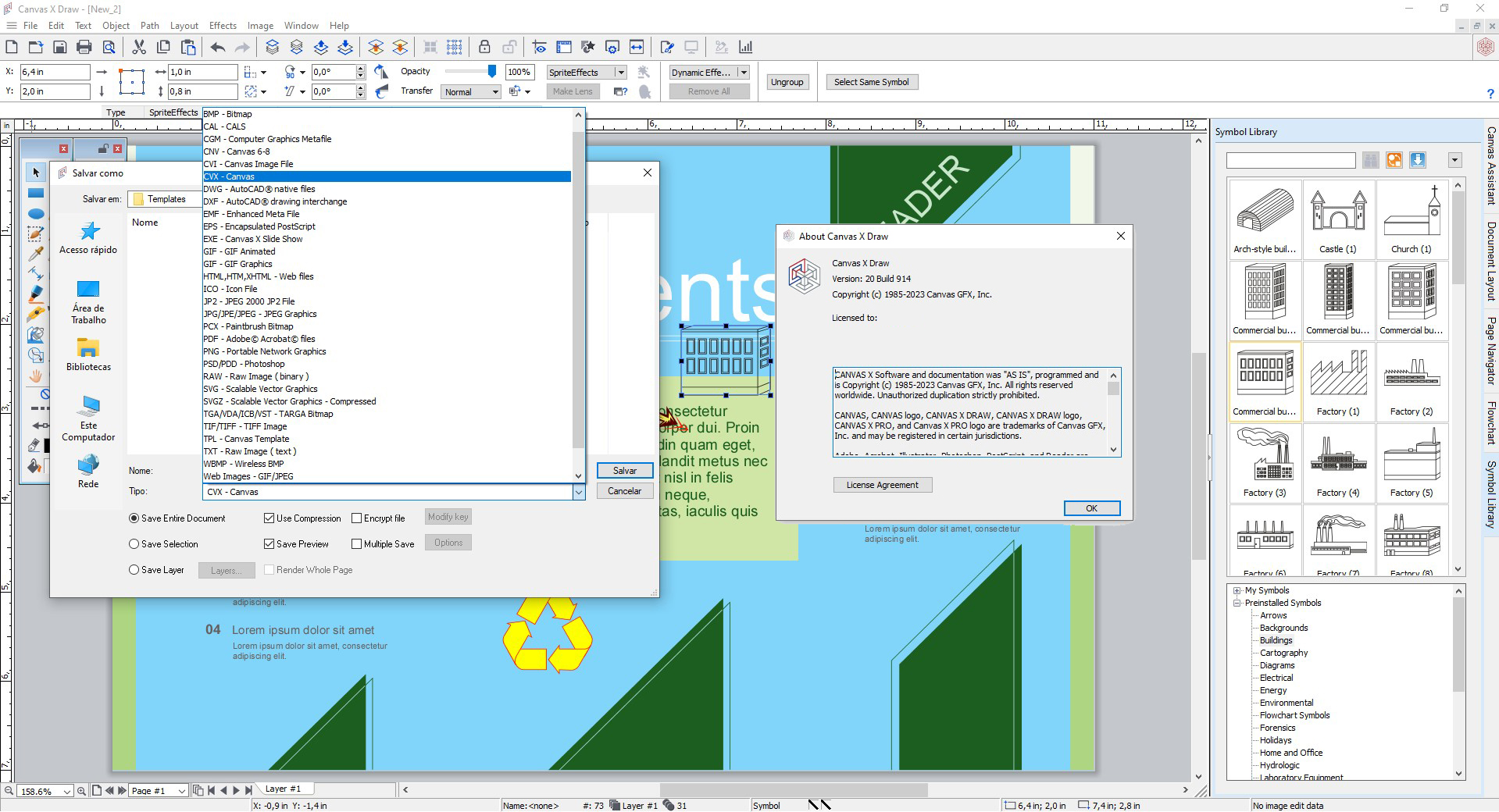
Task: Click Salvar to save the file
Action: pyautogui.click(x=623, y=470)
